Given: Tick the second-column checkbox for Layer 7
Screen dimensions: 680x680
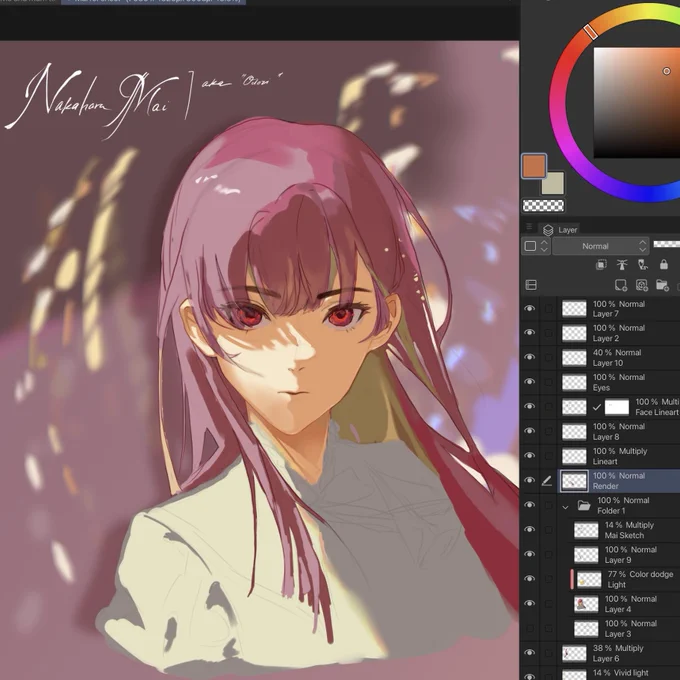Looking at the screenshot, I should (x=549, y=308).
